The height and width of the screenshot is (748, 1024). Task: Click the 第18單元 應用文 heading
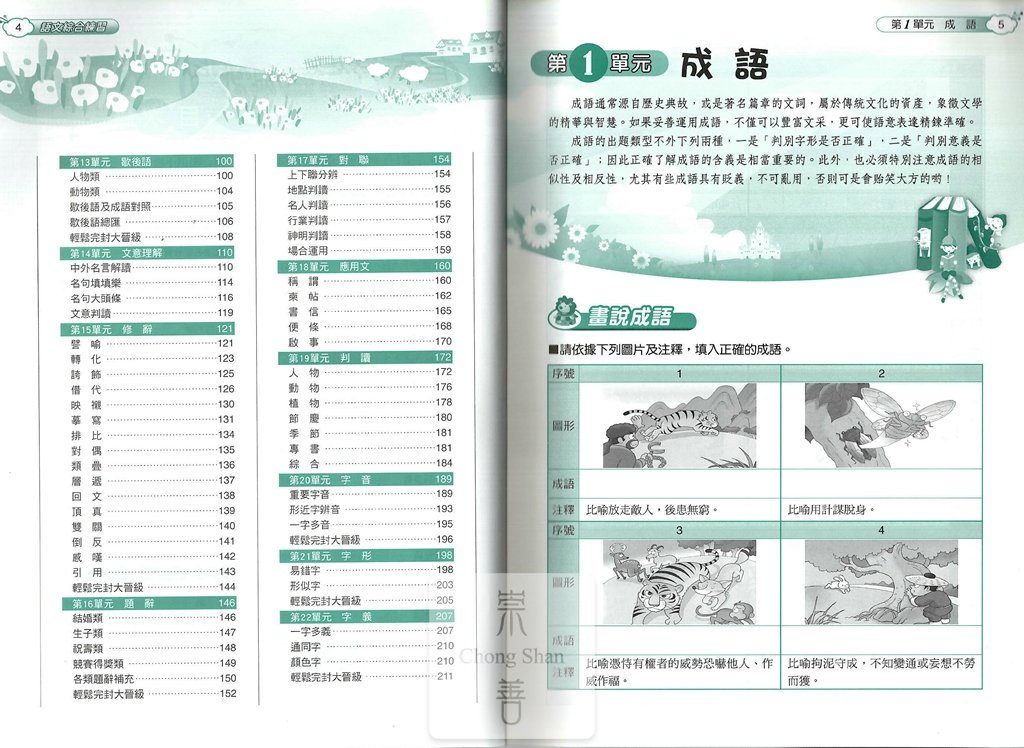pos(364,266)
